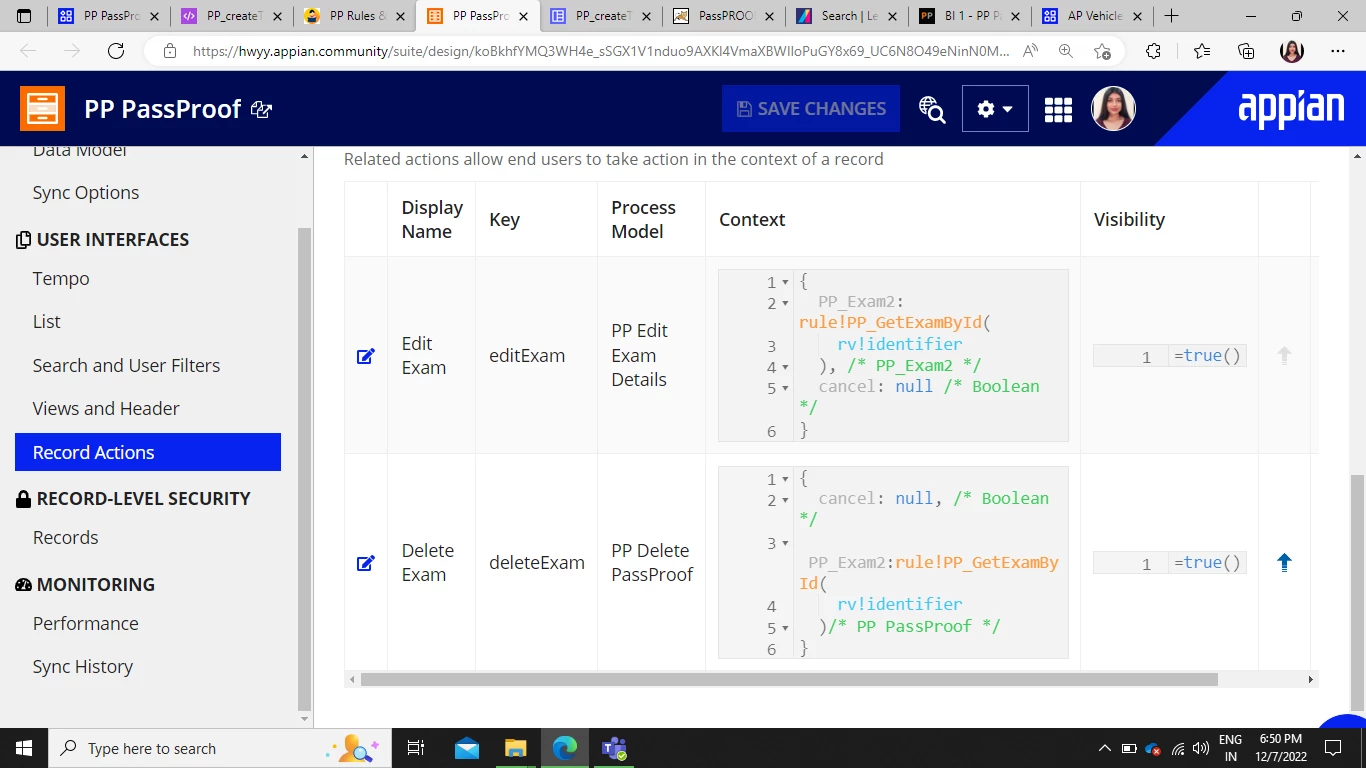The height and width of the screenshot is (768, 1366).
Task: Click the sidebar scroll down arrow
Action: click(x=305, y=718)
